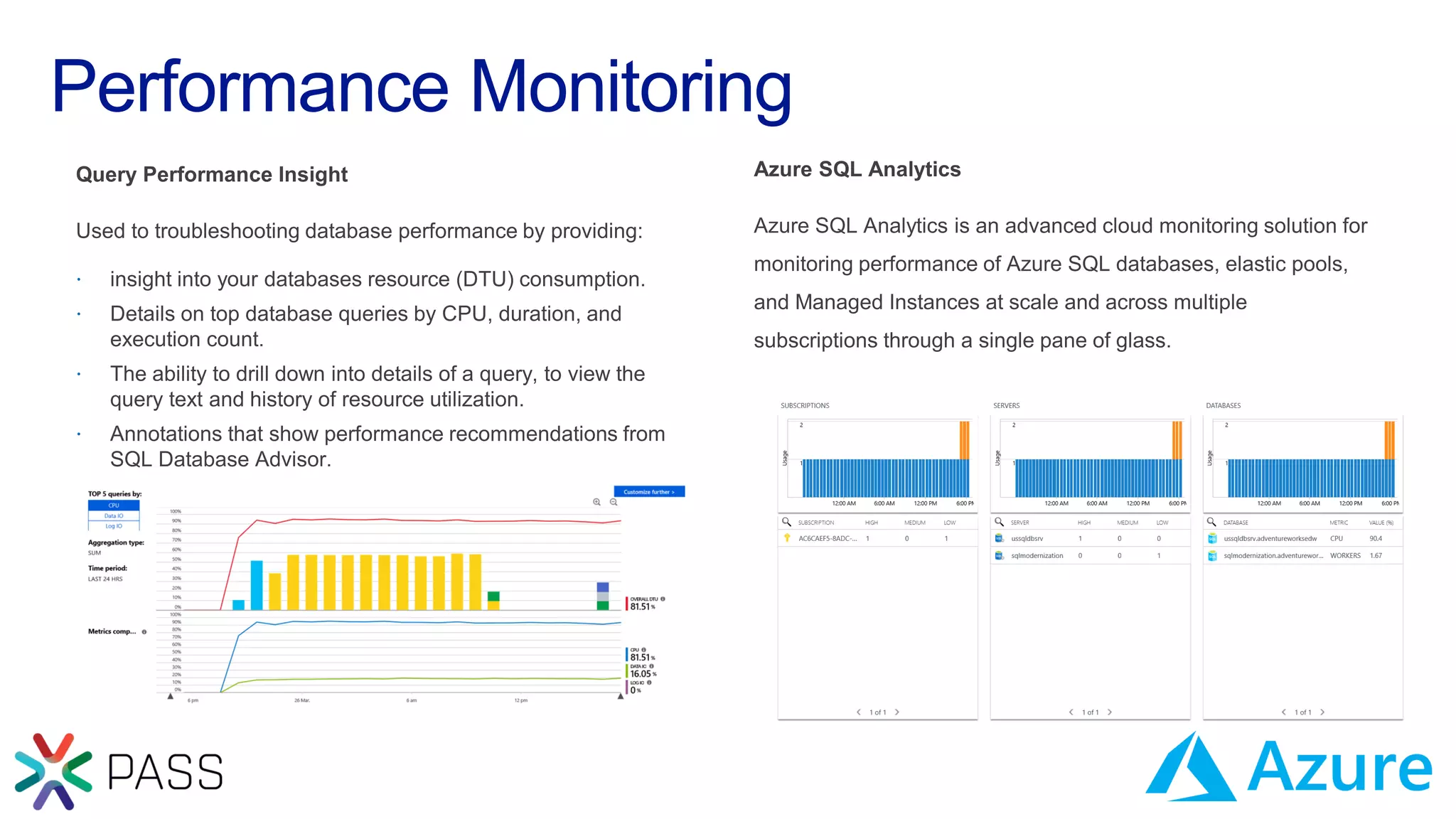Click the DATABASE column header
1456x819 pixels.
tap(1236, 523)
